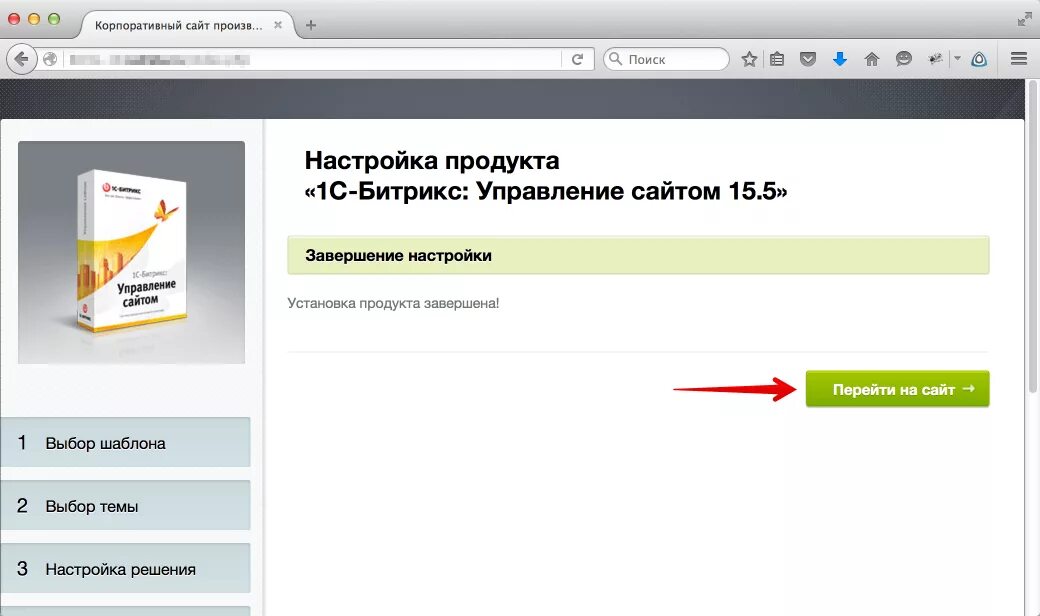1040x616 pixels.
Task: Click the 1C-Битрикс product box image
Action: click(131, 252)
